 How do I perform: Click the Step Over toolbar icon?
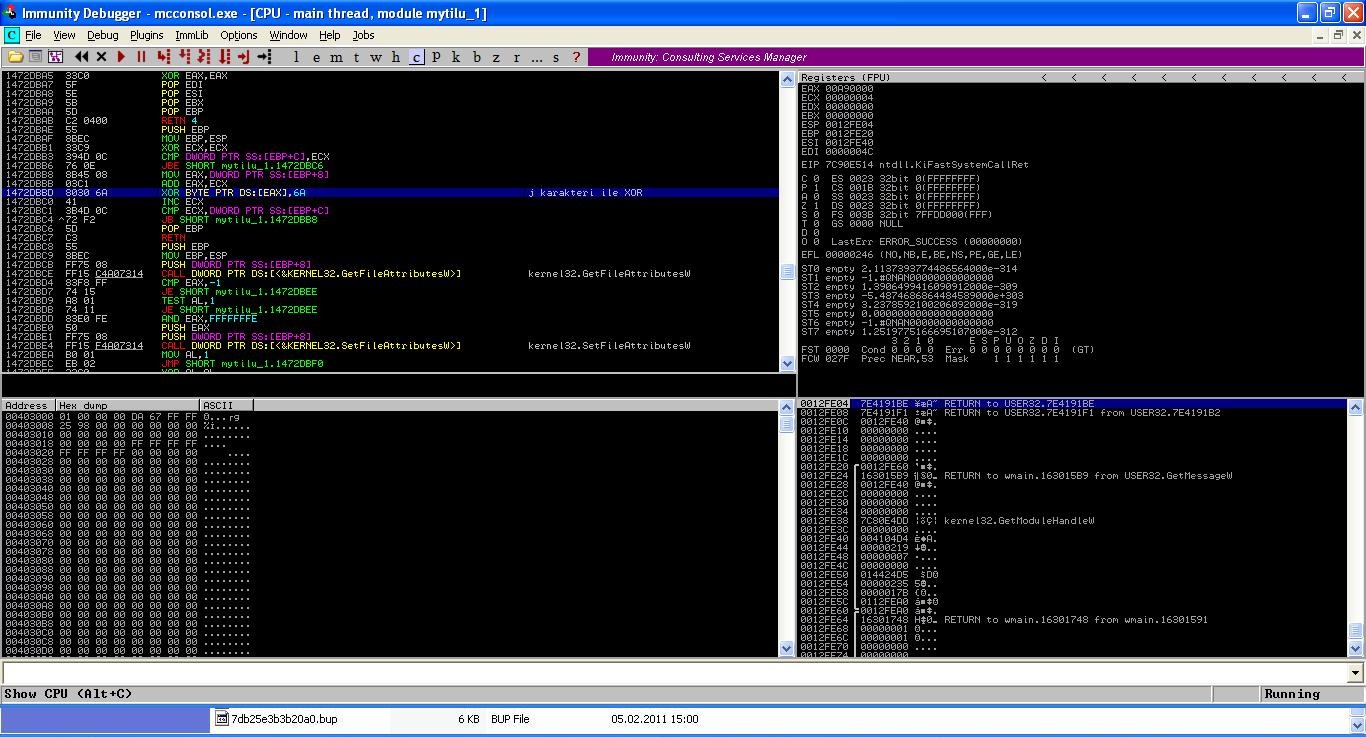coord(184,57)
